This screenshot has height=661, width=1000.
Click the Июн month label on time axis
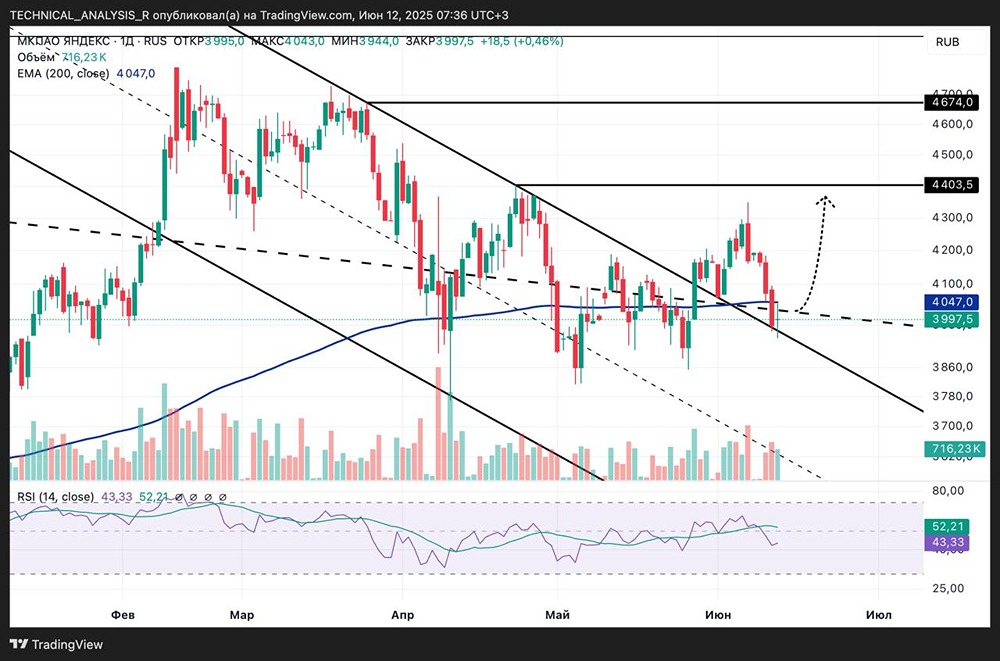tap(718, 615)
